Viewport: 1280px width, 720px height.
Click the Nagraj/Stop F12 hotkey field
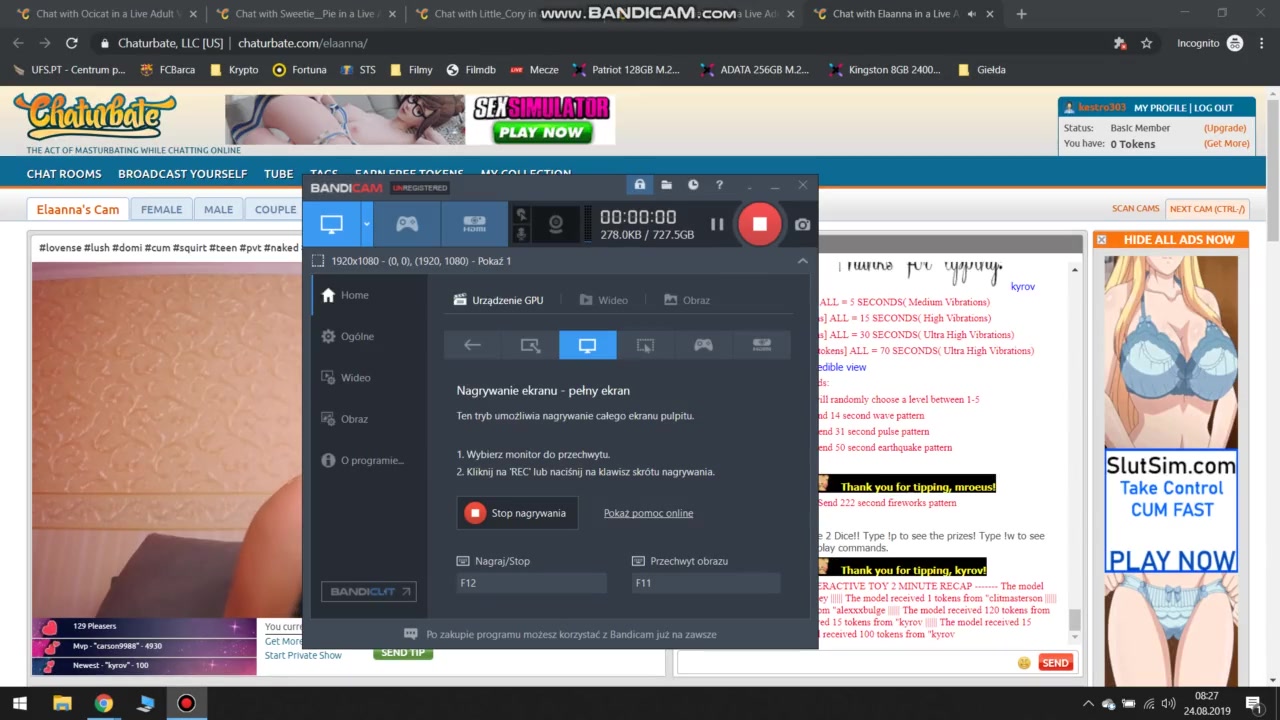pos(531,583)
